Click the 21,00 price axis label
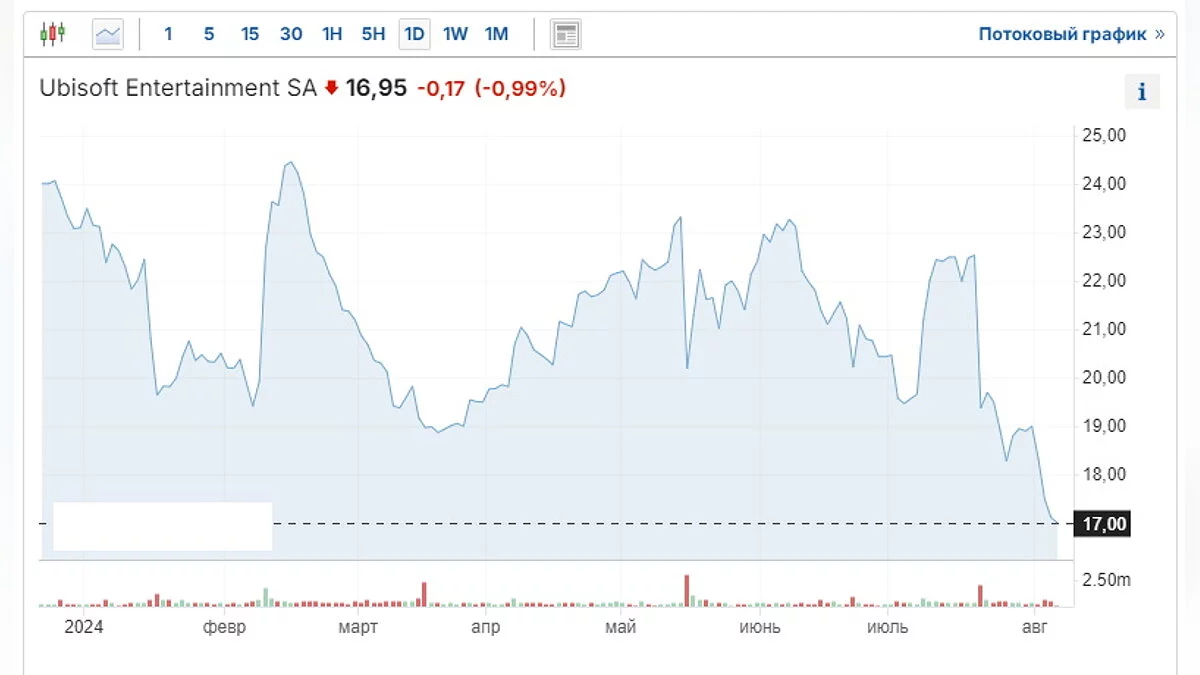 click(x=1103, y=329)
